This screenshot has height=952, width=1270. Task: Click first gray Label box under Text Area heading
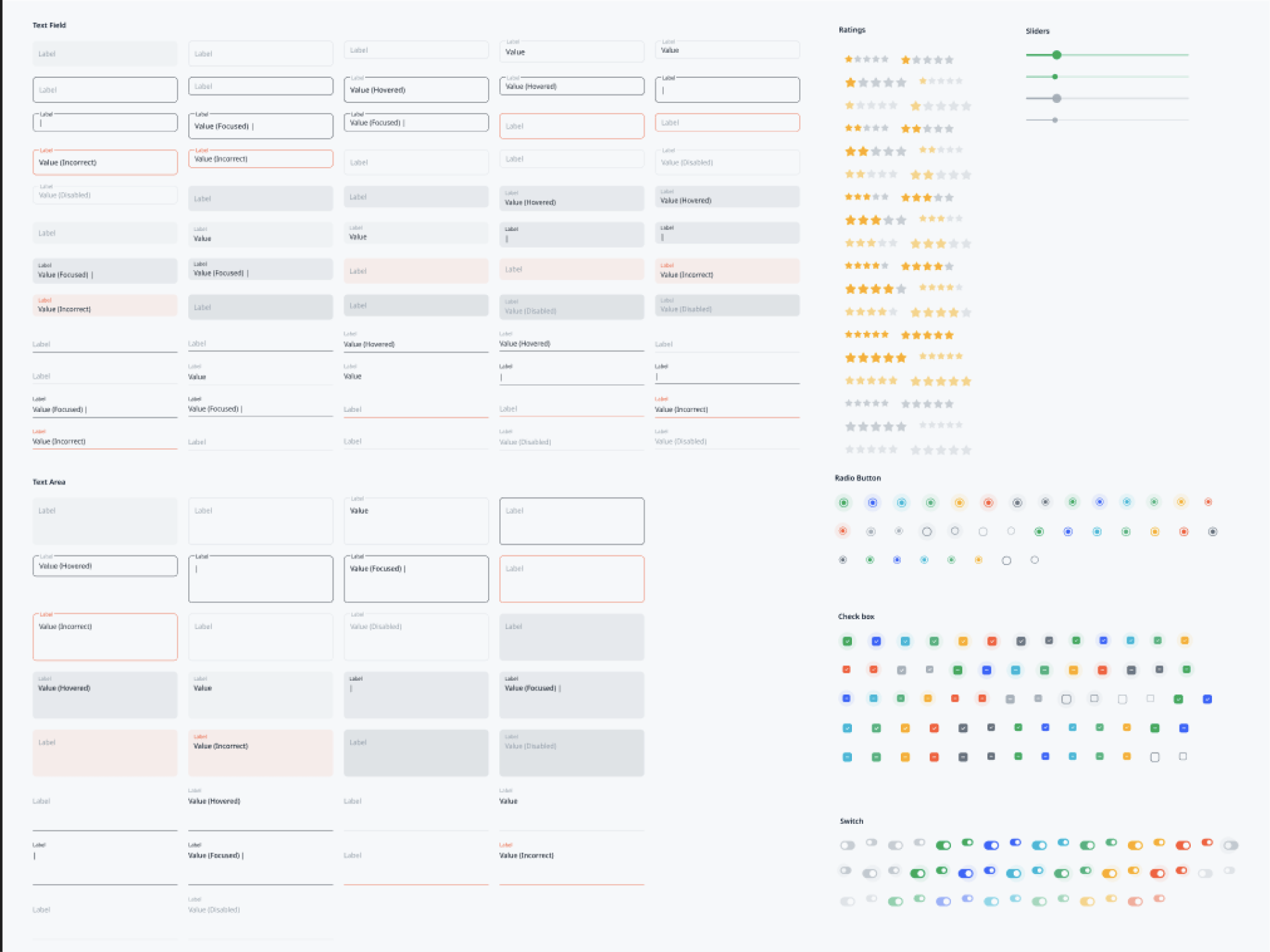105,521
